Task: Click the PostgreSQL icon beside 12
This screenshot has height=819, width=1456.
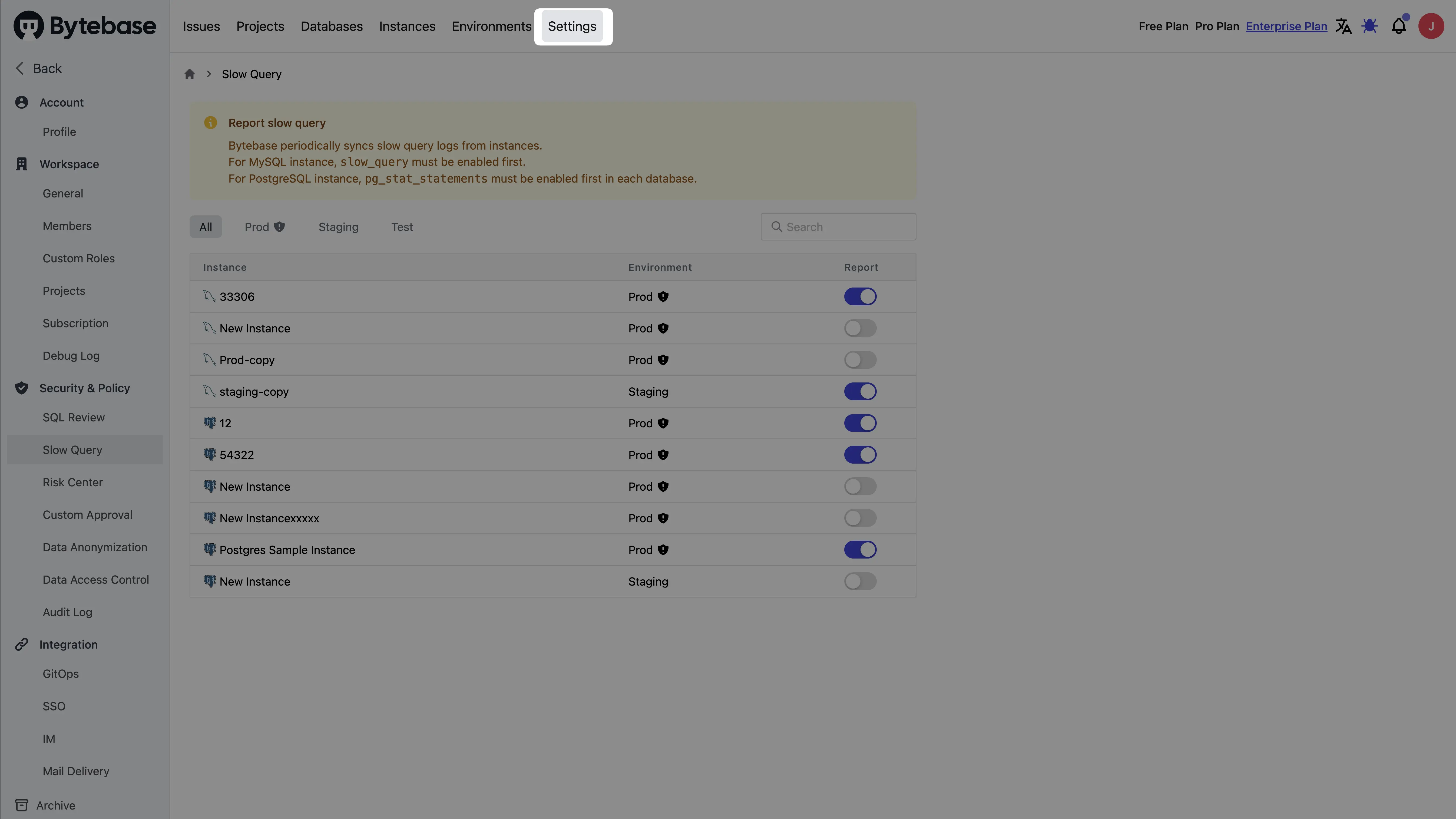Action: click(210, 423)
